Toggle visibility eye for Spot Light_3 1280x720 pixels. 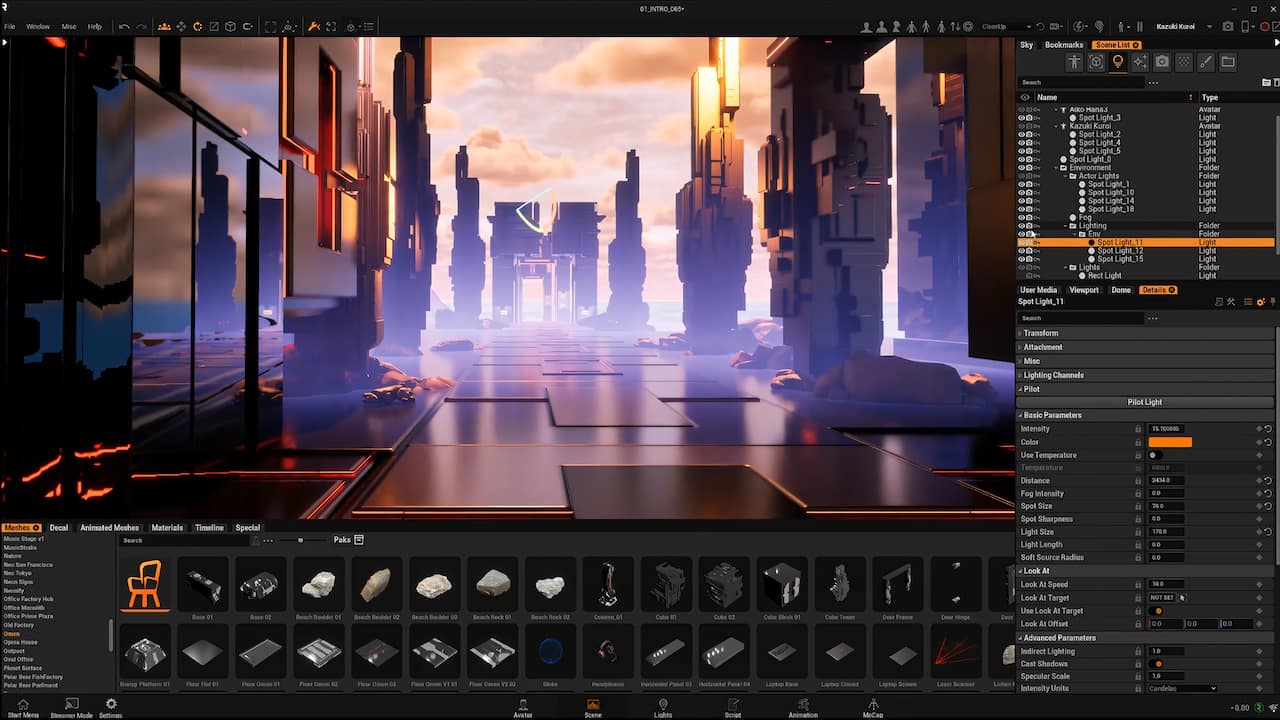[1022, 118]
